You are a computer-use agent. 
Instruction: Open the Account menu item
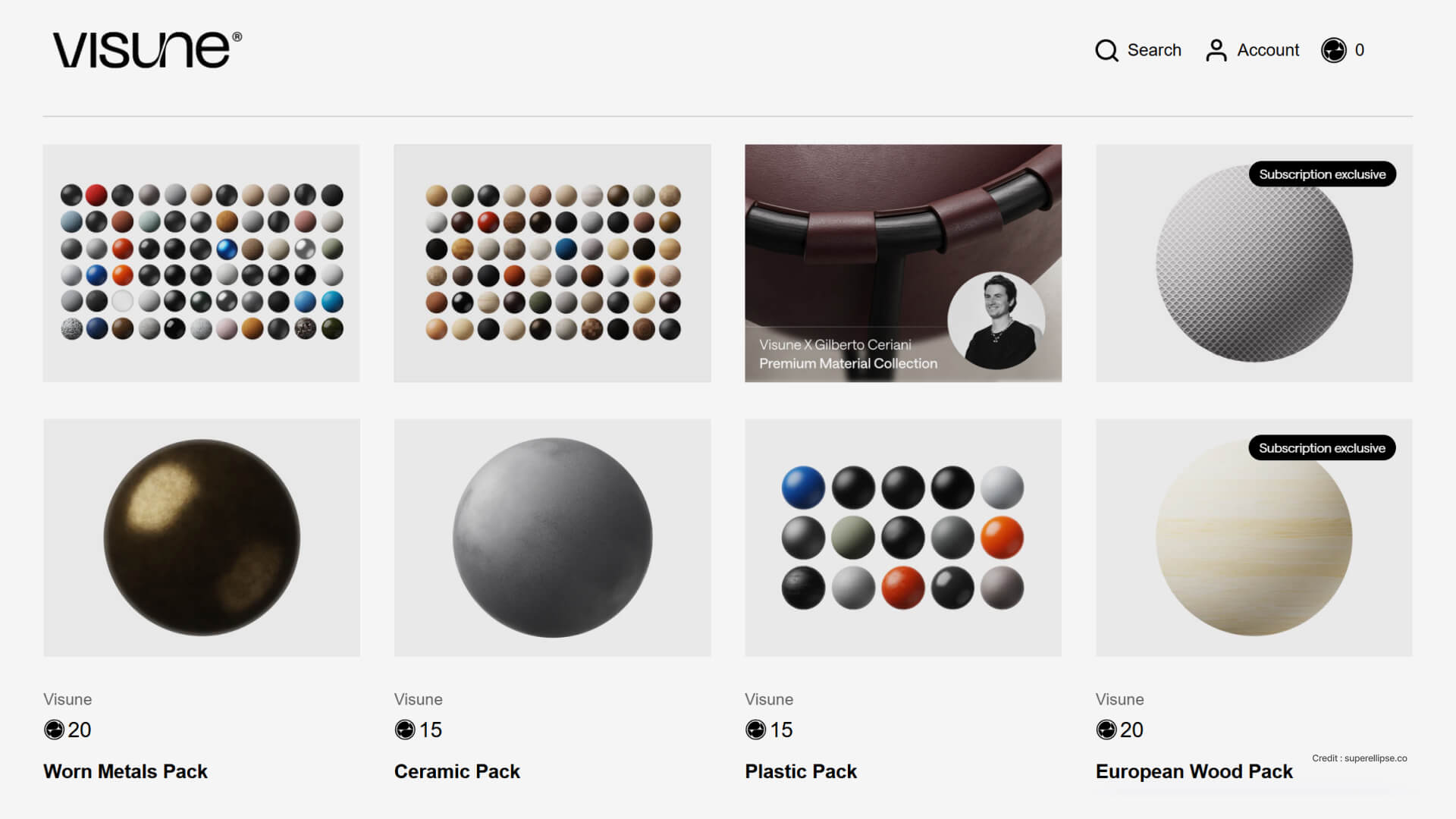[1268, 50]
